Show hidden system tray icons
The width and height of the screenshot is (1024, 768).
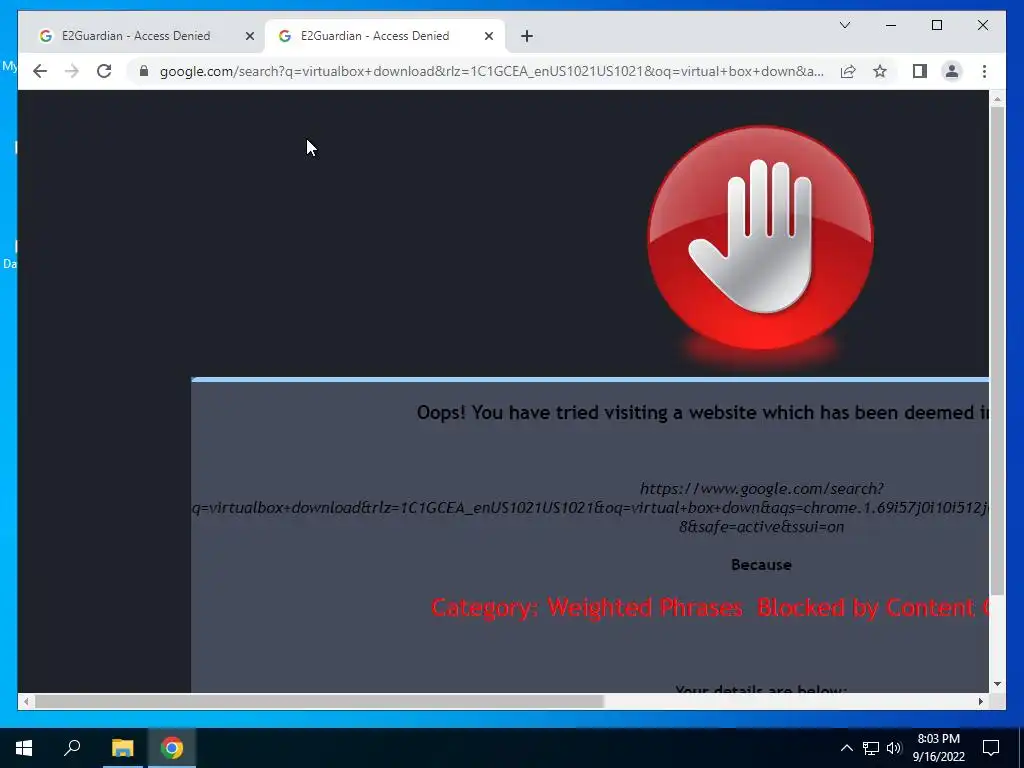846,748
